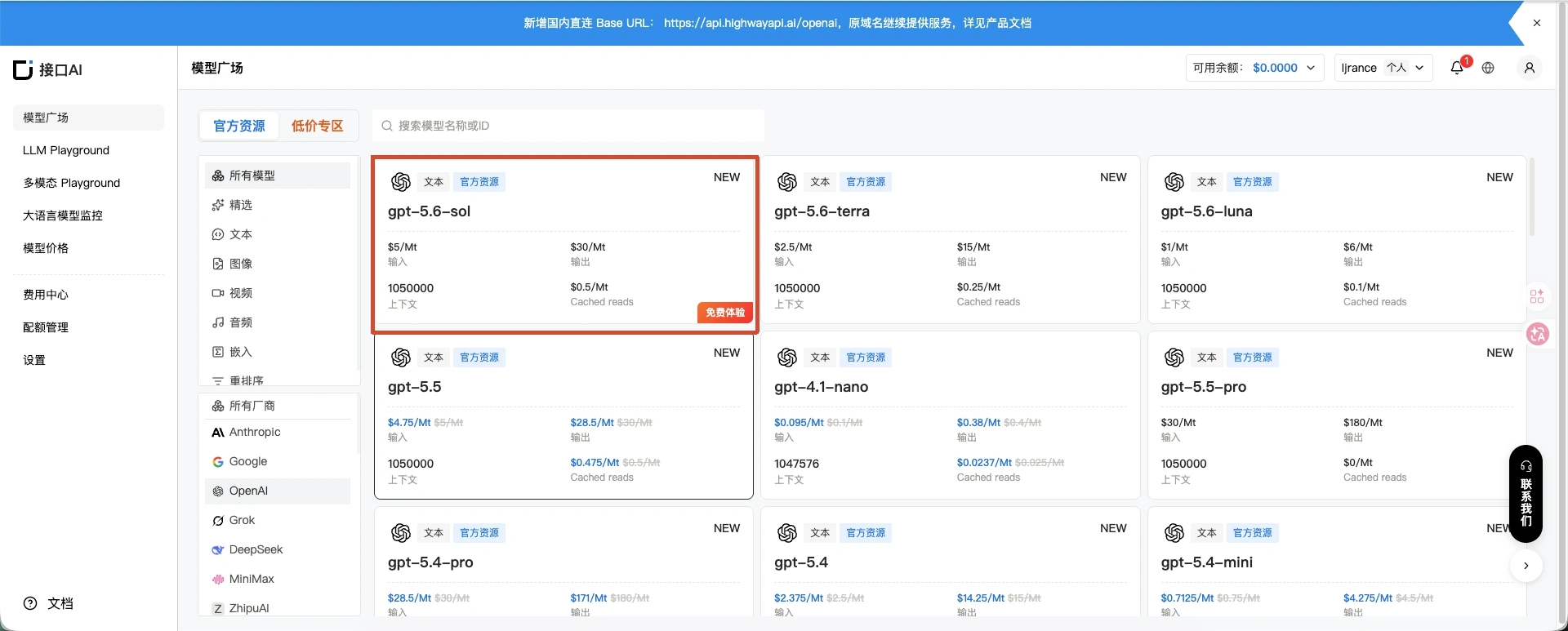Click OpenAI logo on gpt-5.6-sol card
The image size is (1568, 631).
point(400,181)
